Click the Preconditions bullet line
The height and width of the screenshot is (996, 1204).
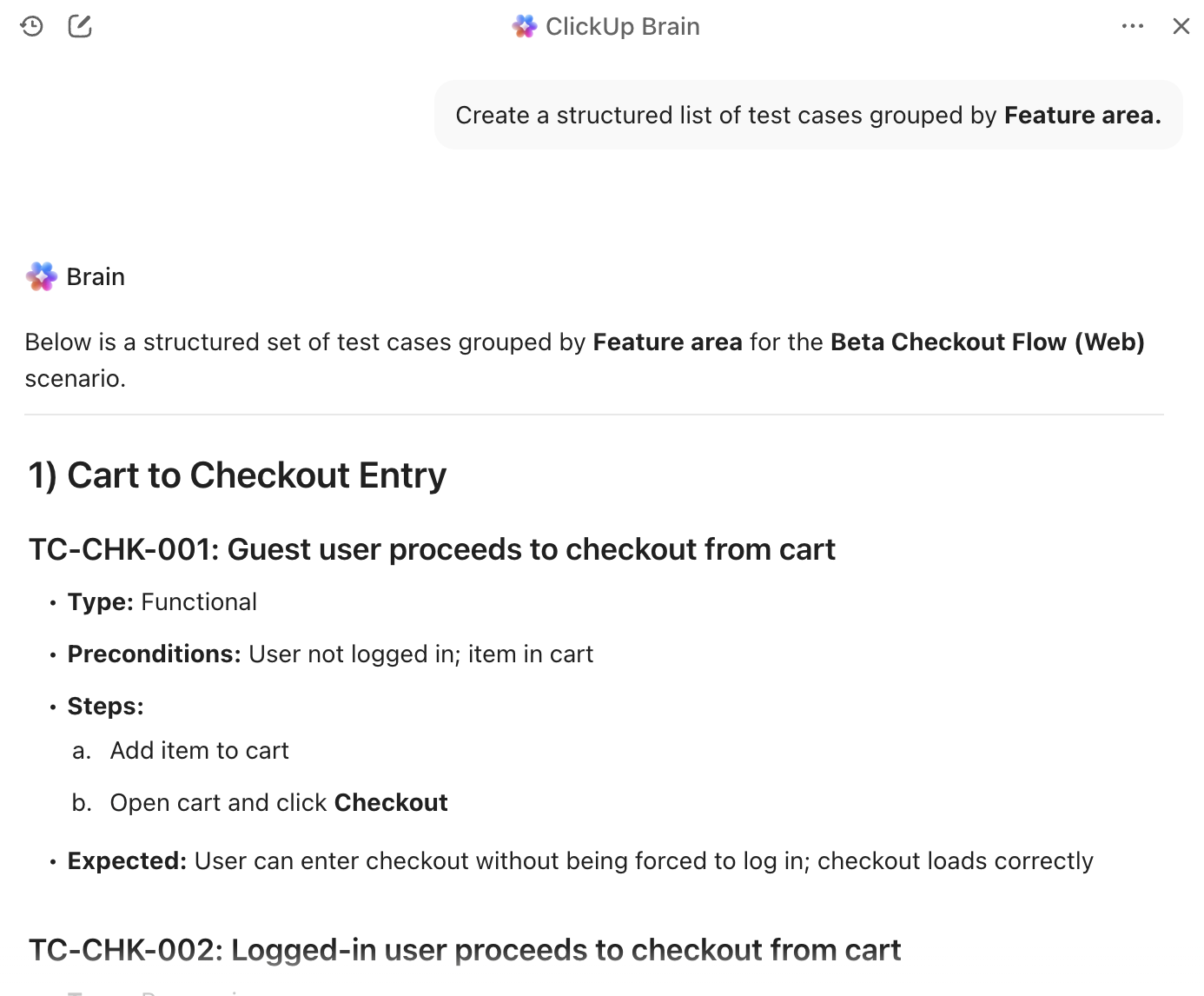pos(330,654)
